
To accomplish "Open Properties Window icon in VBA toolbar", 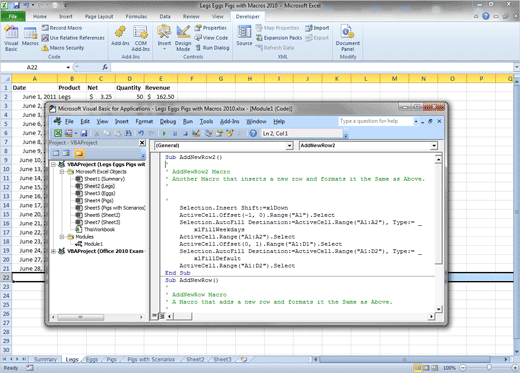I will tap(219, 133).
